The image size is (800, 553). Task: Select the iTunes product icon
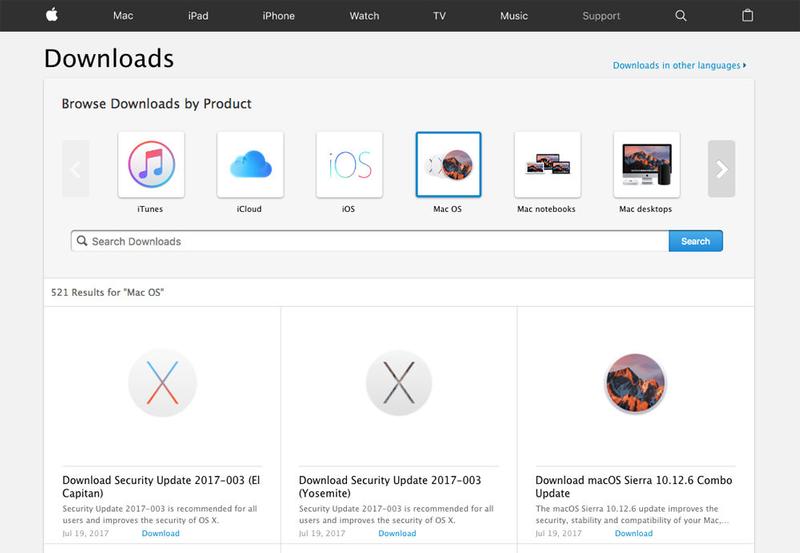(x=151, y=165)
